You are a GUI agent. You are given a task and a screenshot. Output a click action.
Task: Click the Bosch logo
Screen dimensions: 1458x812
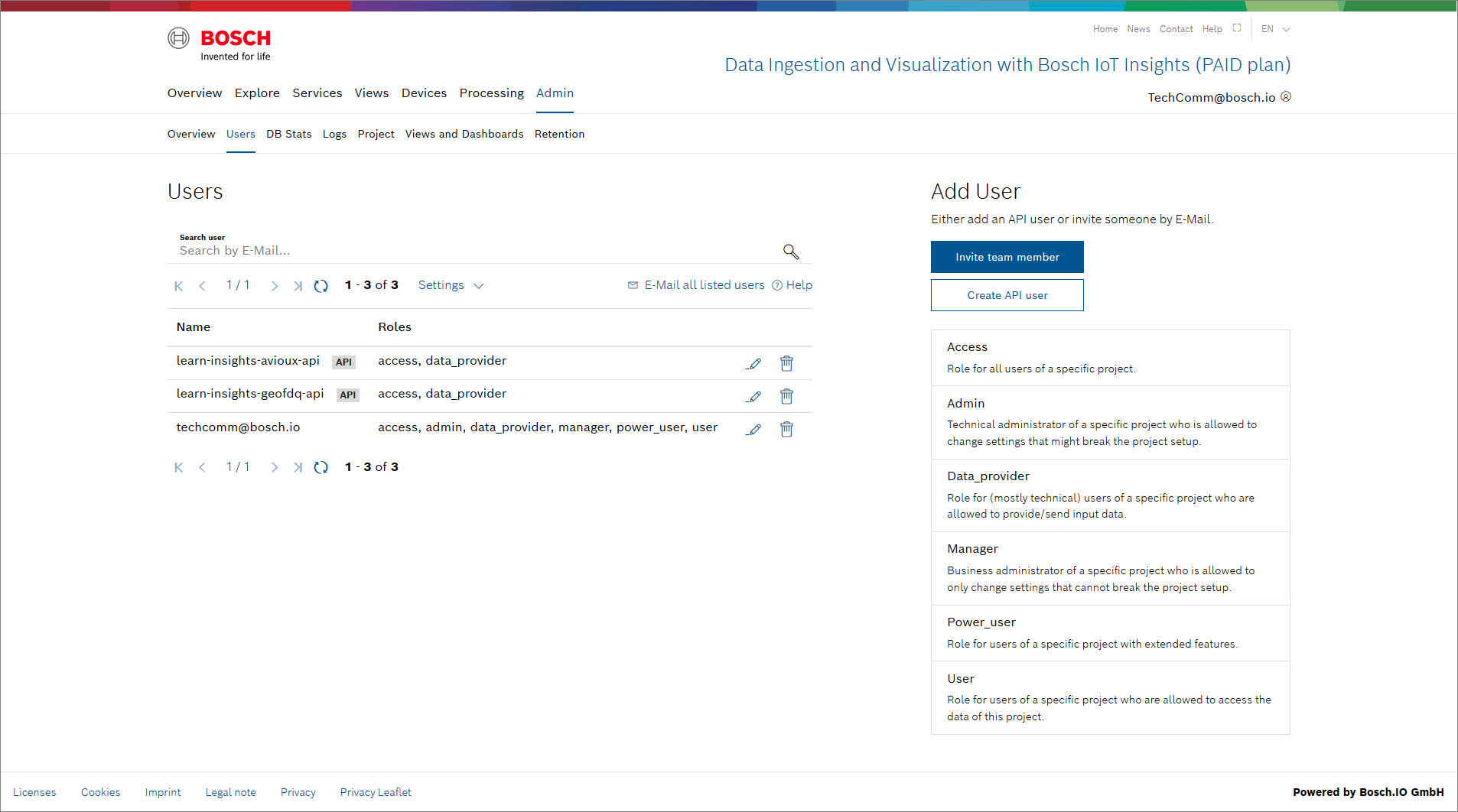pyautogui.click(x=220, y=44)
